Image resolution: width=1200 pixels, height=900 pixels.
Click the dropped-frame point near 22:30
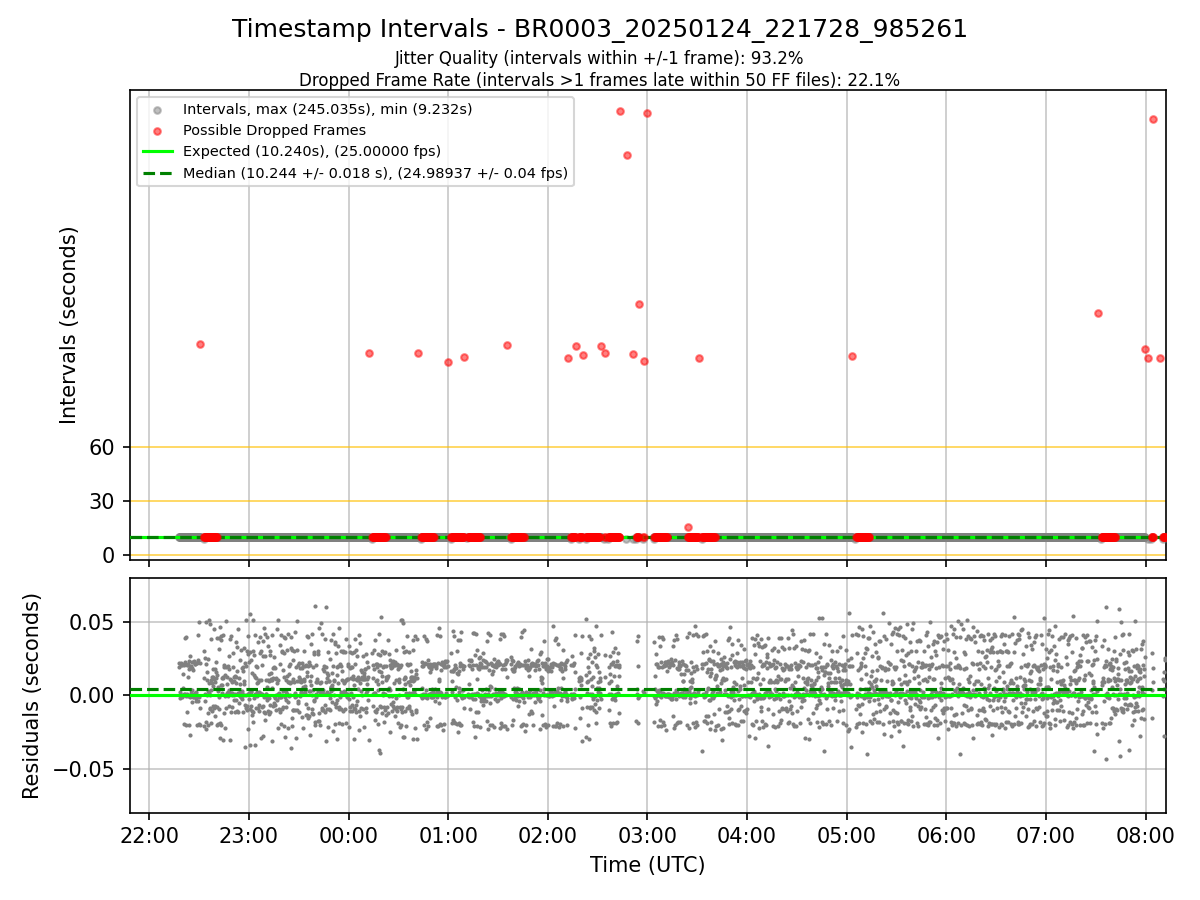tap(200, 344)
